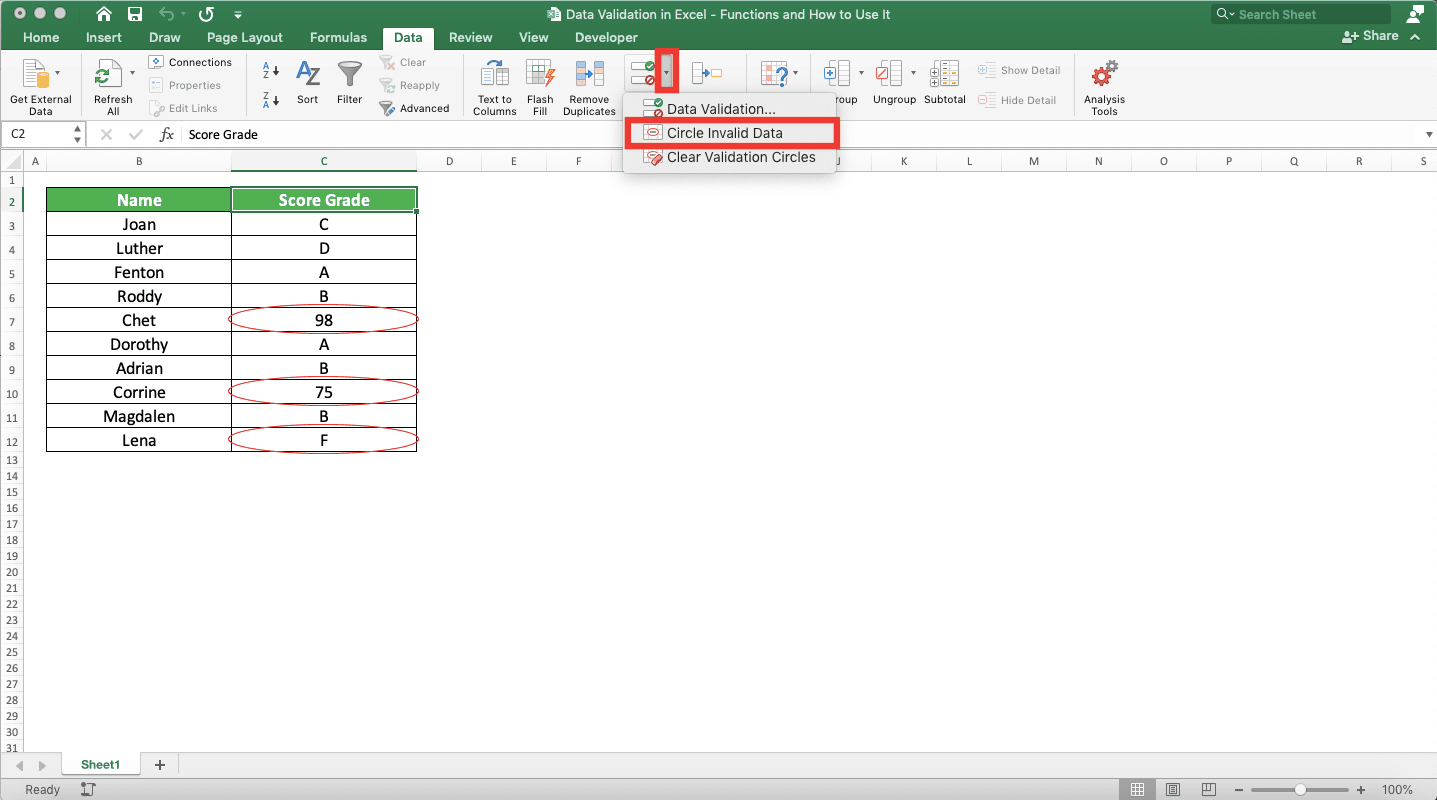Expand the Data Validation dropdown arrow

pyautogui.click(x=665, y=72)
